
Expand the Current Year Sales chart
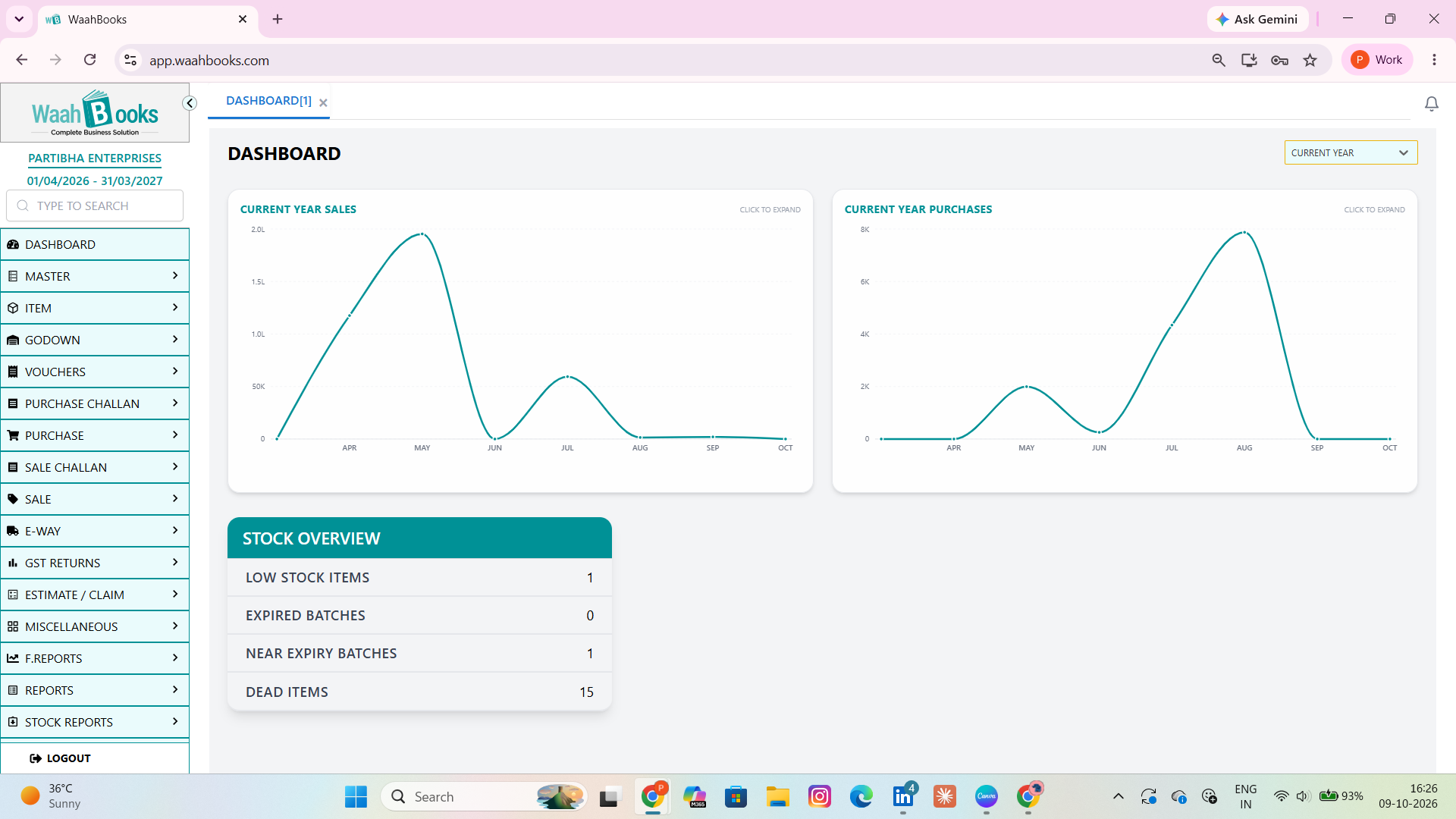[x=770, y=209]
